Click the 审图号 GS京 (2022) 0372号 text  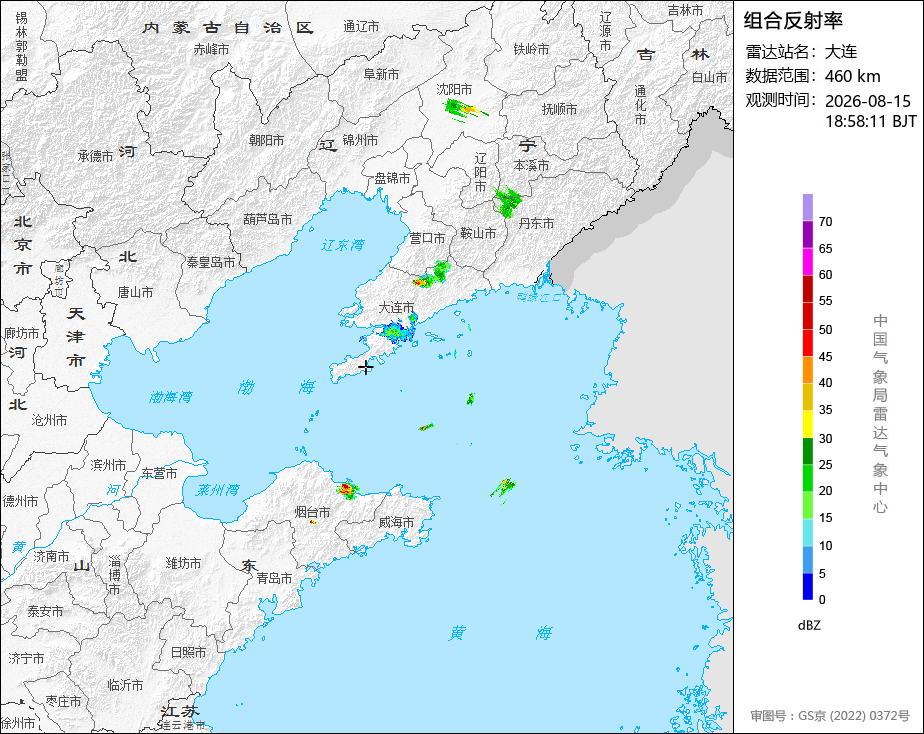(x=830, y=716)
